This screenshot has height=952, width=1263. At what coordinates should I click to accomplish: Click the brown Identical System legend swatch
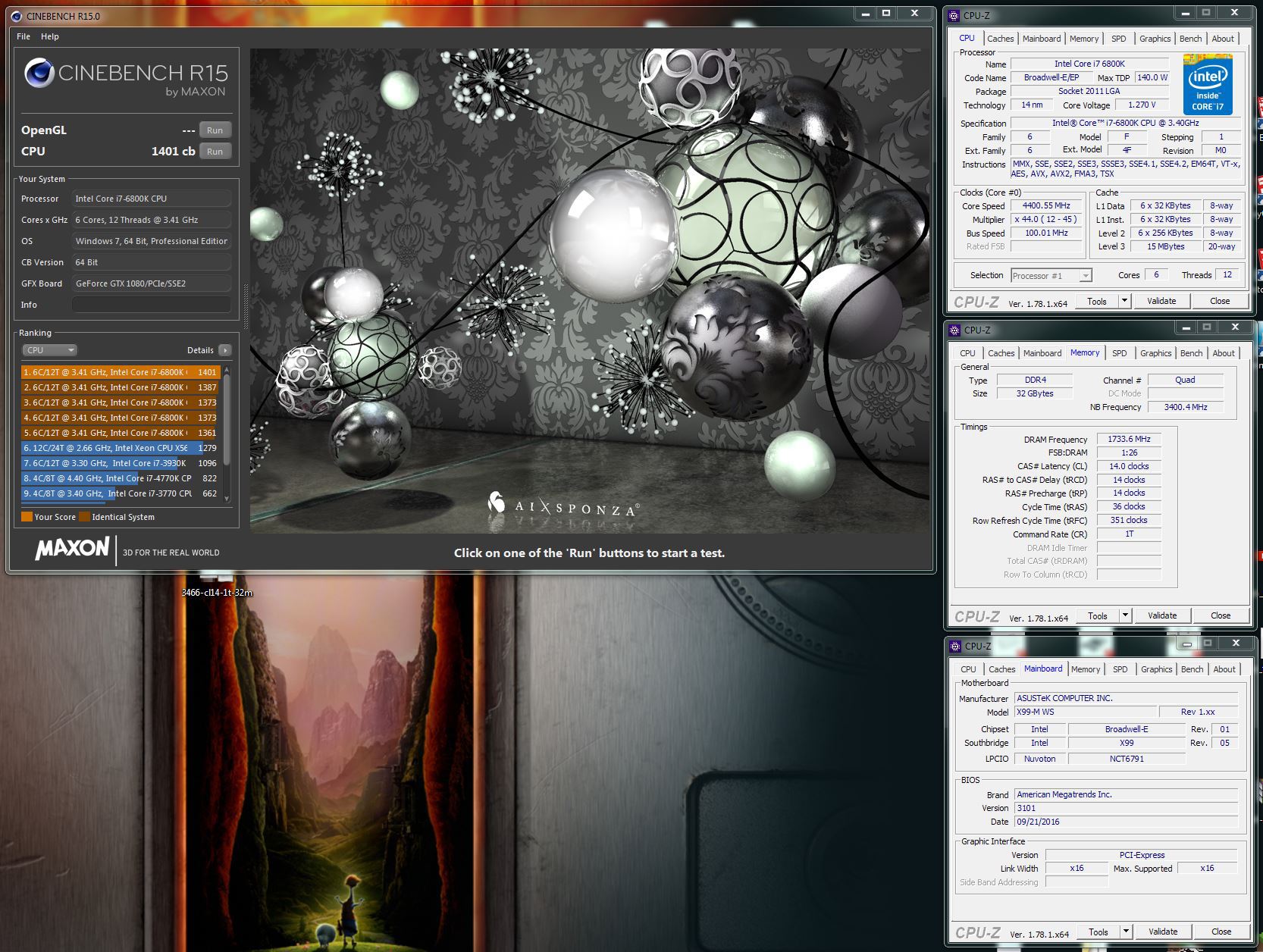pos(84,517)
